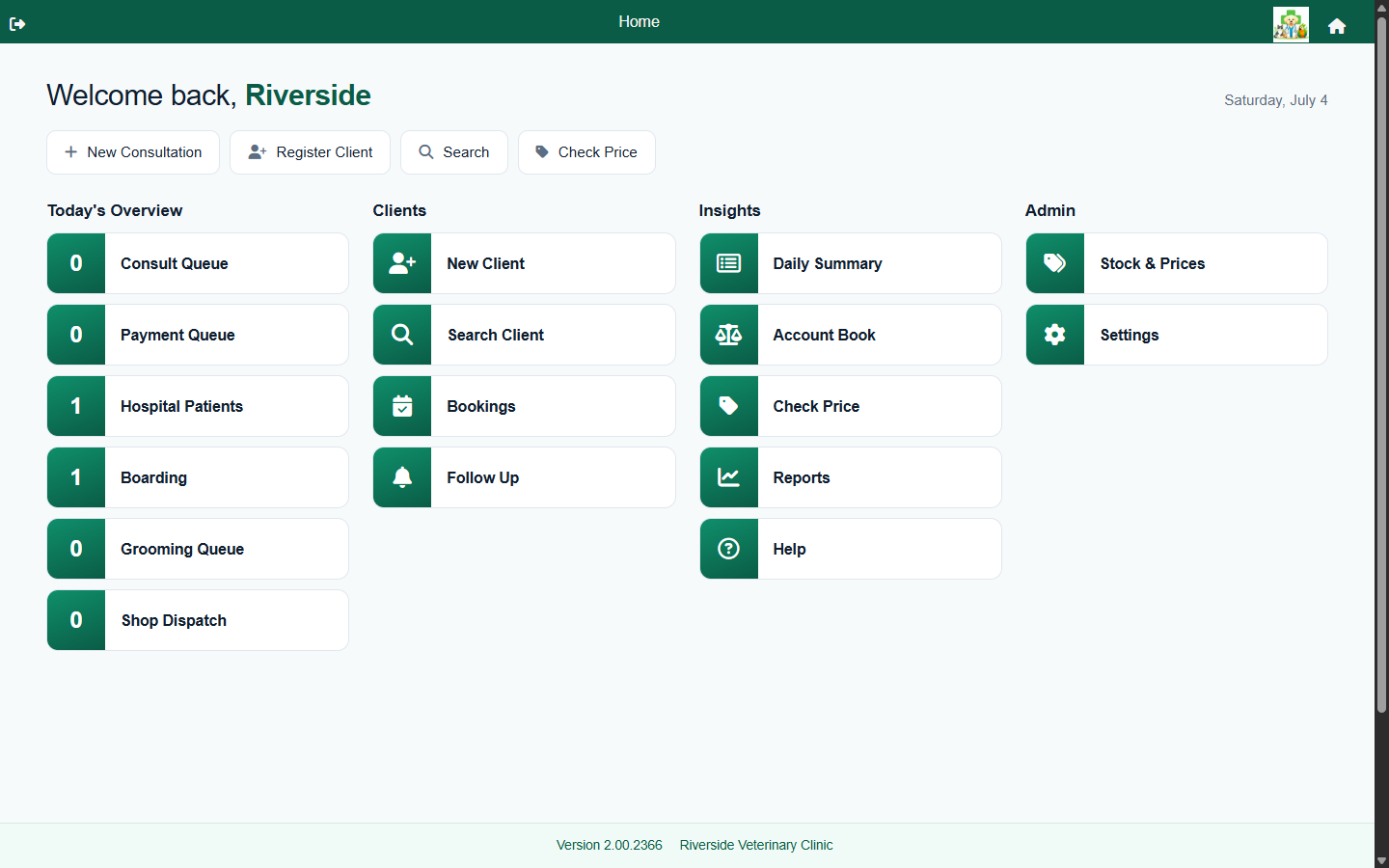Click the New Client person-plus icon

click(402, 263)
